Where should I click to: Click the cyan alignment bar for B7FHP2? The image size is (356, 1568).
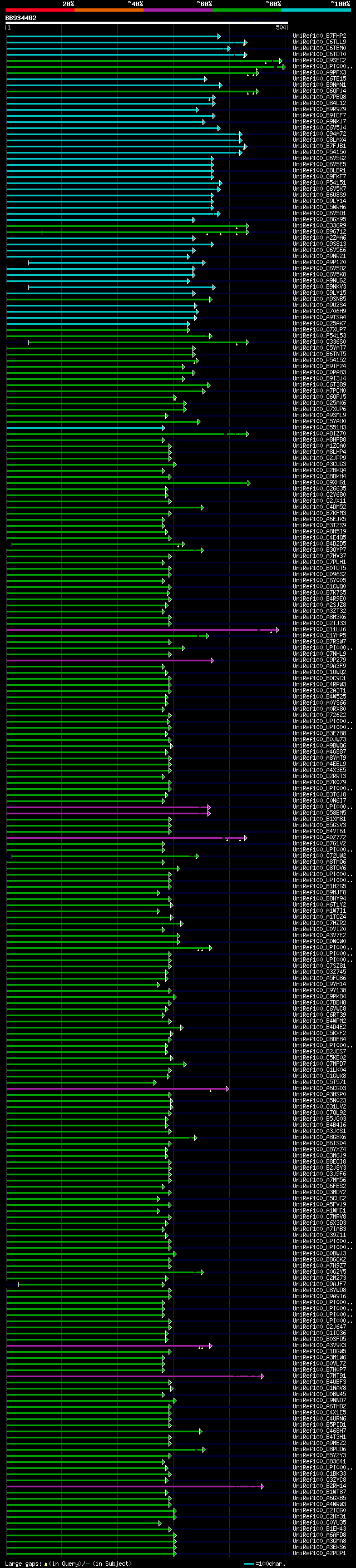[113, 37]
